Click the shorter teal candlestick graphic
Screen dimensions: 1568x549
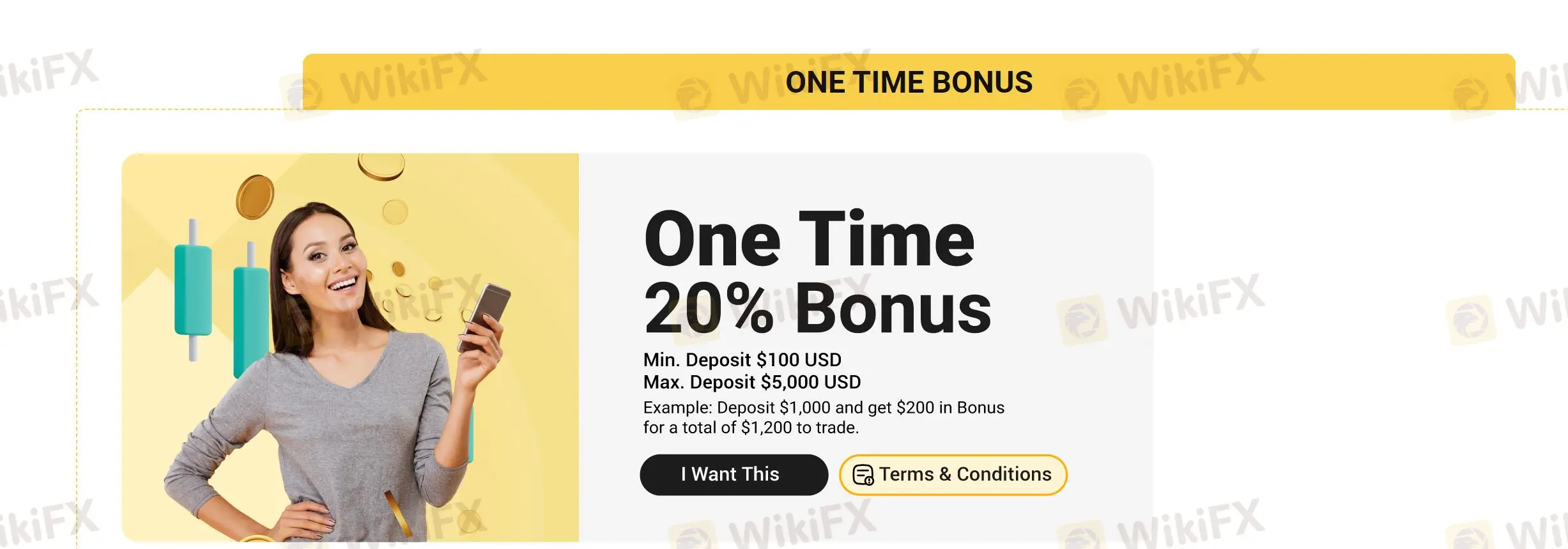coord(193,290)
